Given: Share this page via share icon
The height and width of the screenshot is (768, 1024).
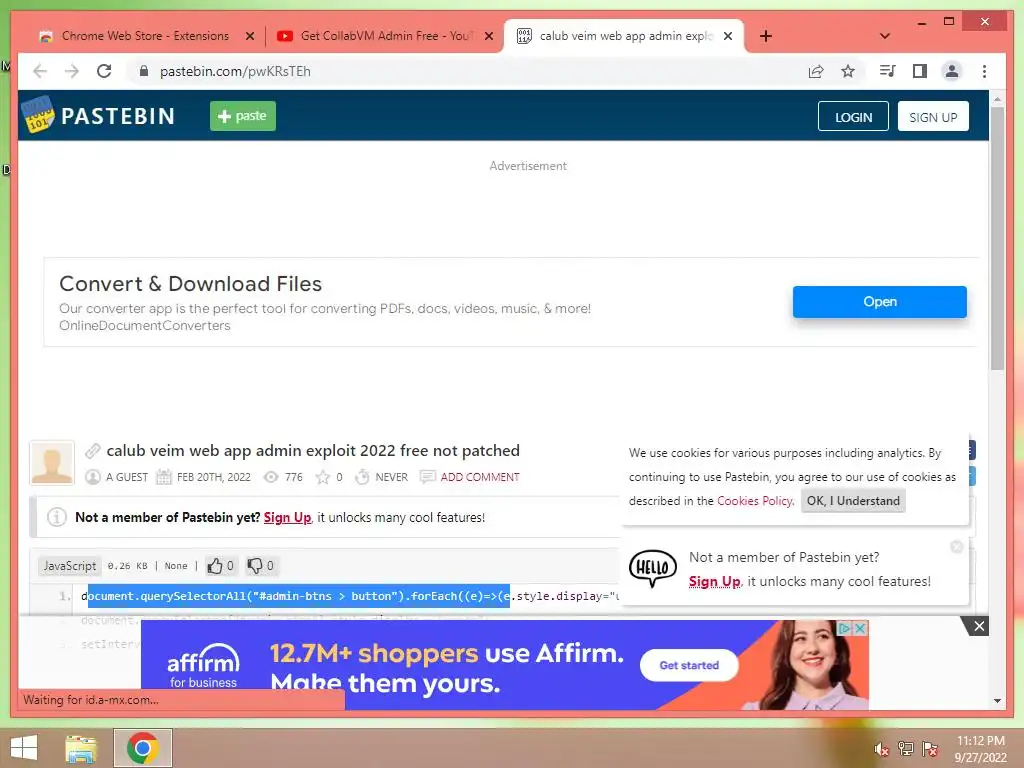Looking at the screenshot, I should pyautogui.click(x=816, y=71).
